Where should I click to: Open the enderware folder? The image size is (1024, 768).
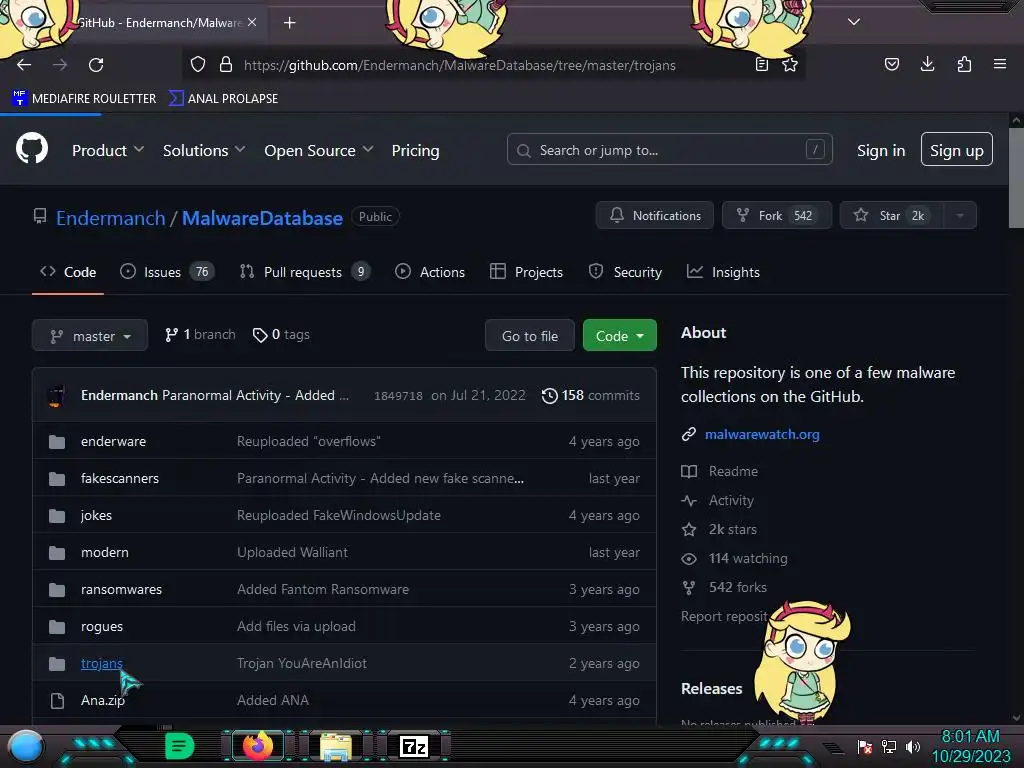(x=113, y=441)
